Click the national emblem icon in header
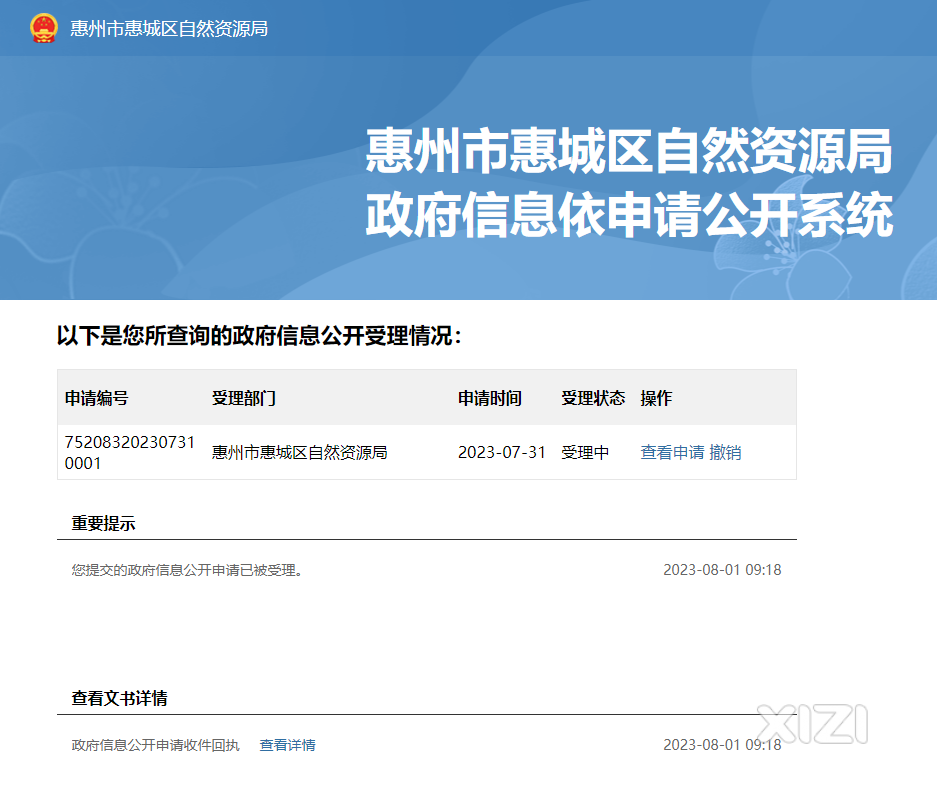Viewport: 937px width, 802px height. point(44,28)
